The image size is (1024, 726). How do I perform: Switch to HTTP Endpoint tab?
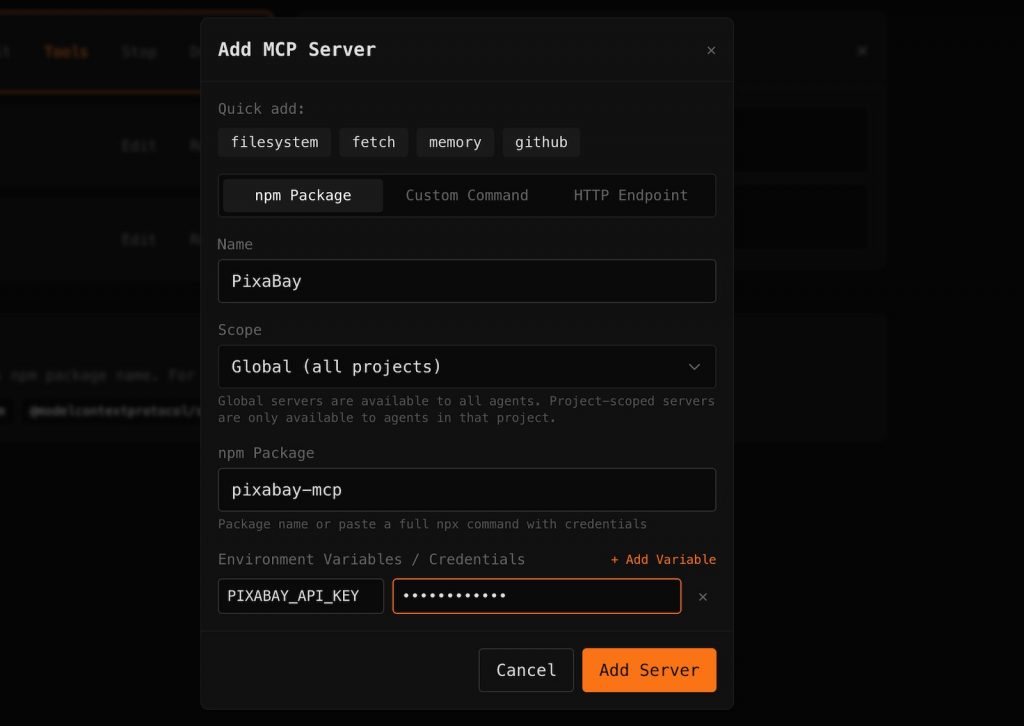click(630, 195)
